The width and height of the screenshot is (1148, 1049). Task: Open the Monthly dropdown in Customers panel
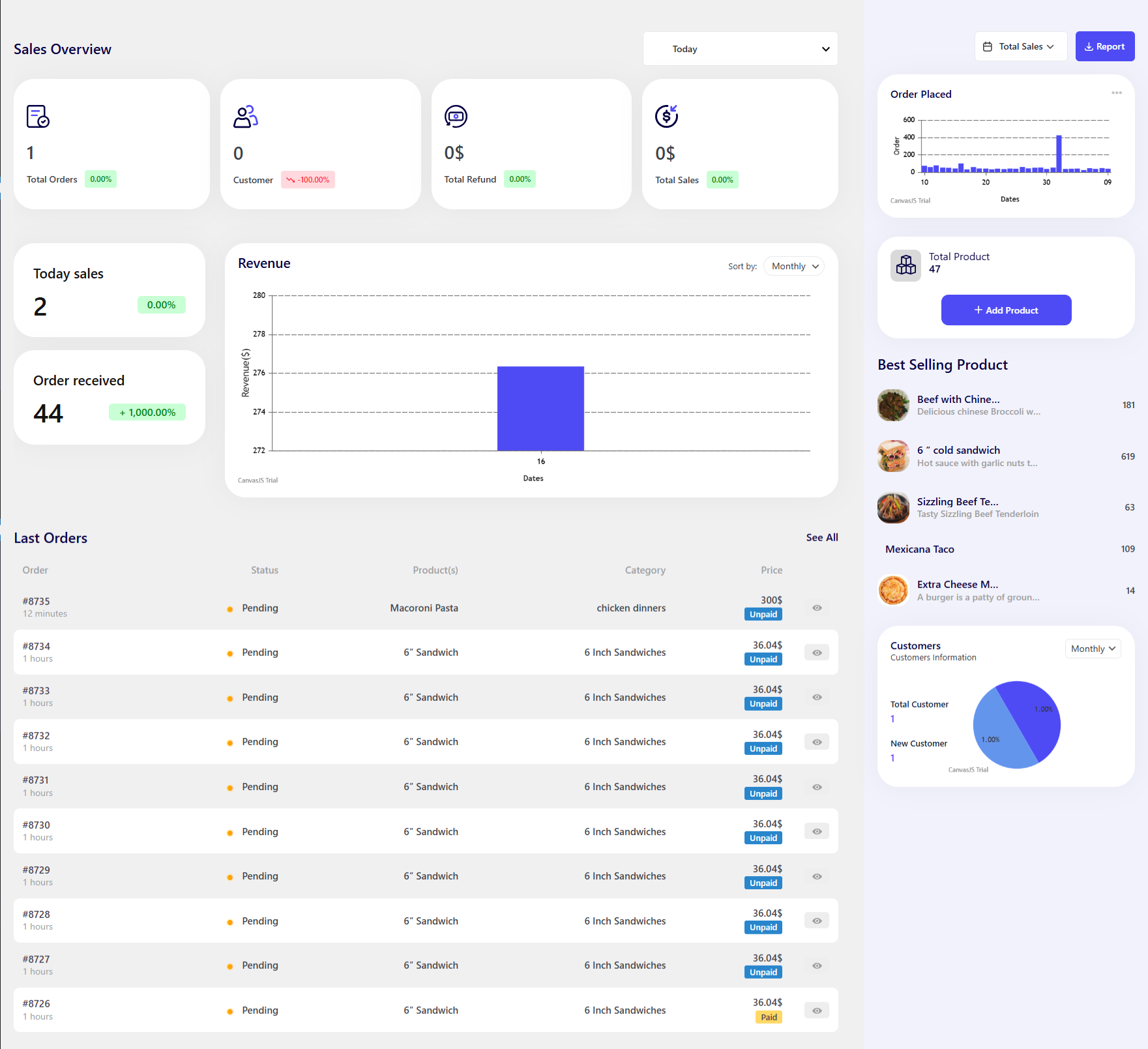1092,648
